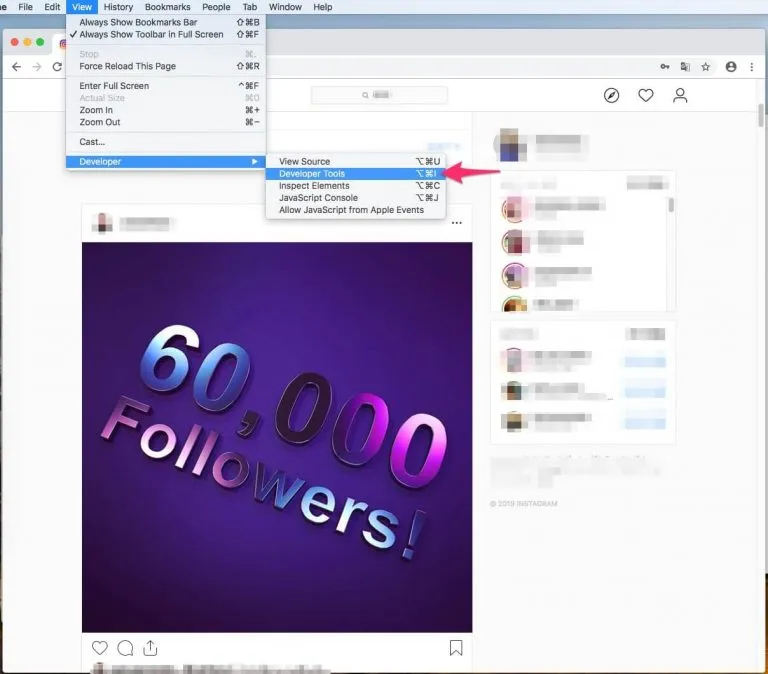Screen dimensions: 768x674
Task: Select Zoom In from View menu
Action: click(x=166, y=110)
